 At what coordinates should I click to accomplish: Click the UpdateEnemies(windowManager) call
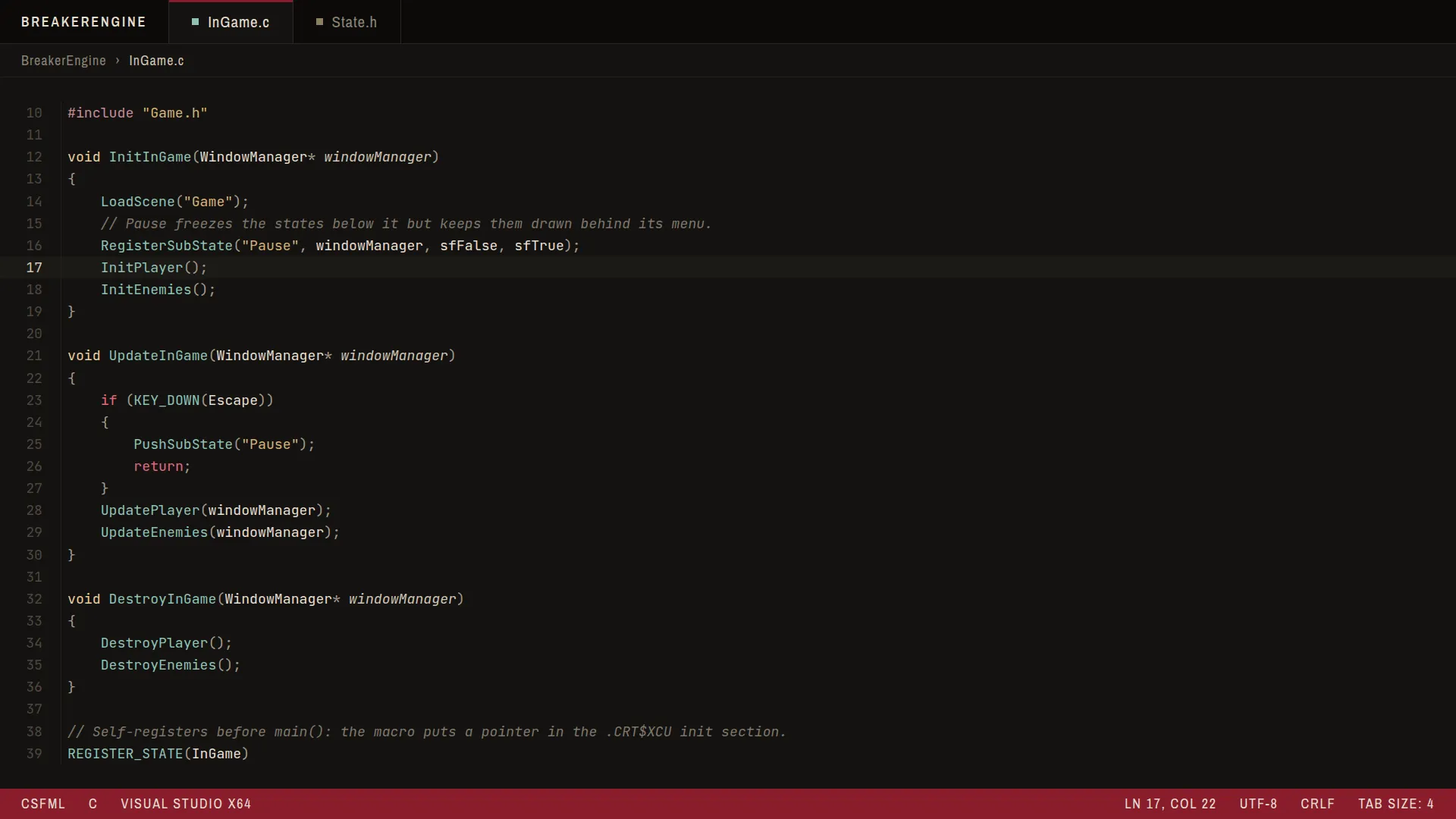point(220,532)
